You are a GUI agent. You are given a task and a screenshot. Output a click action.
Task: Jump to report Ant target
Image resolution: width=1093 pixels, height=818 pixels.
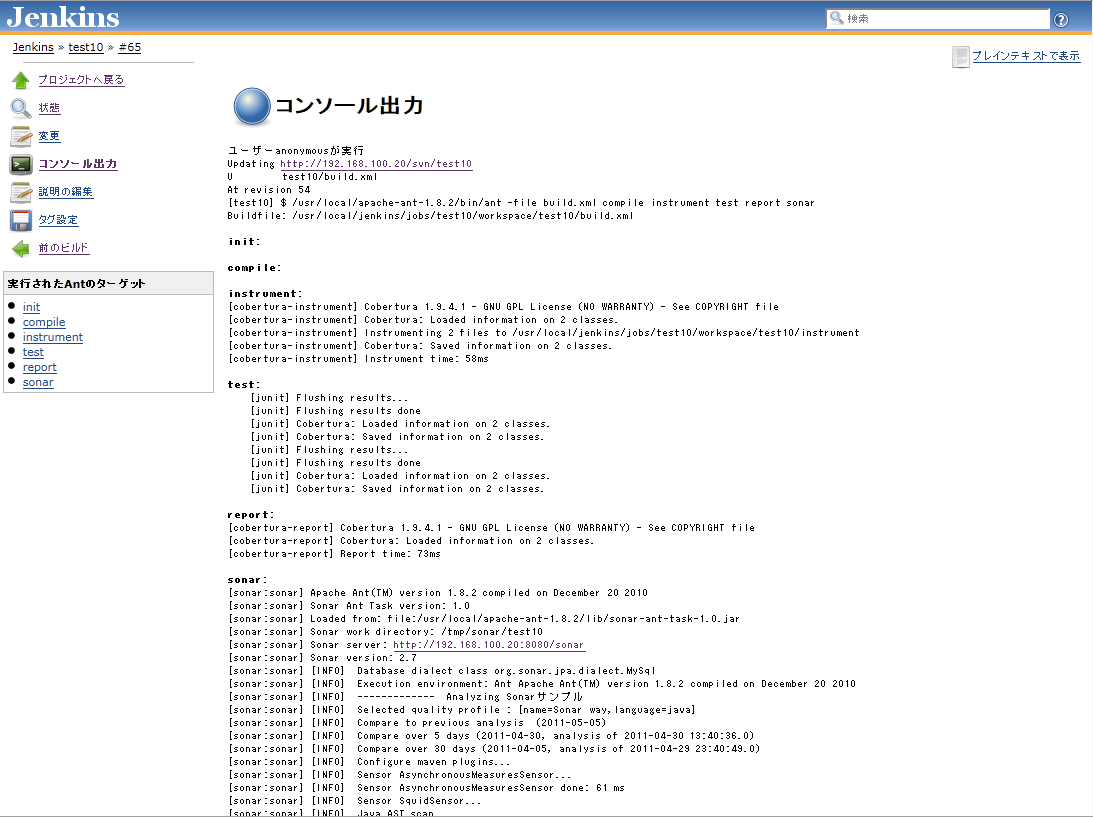40,368
